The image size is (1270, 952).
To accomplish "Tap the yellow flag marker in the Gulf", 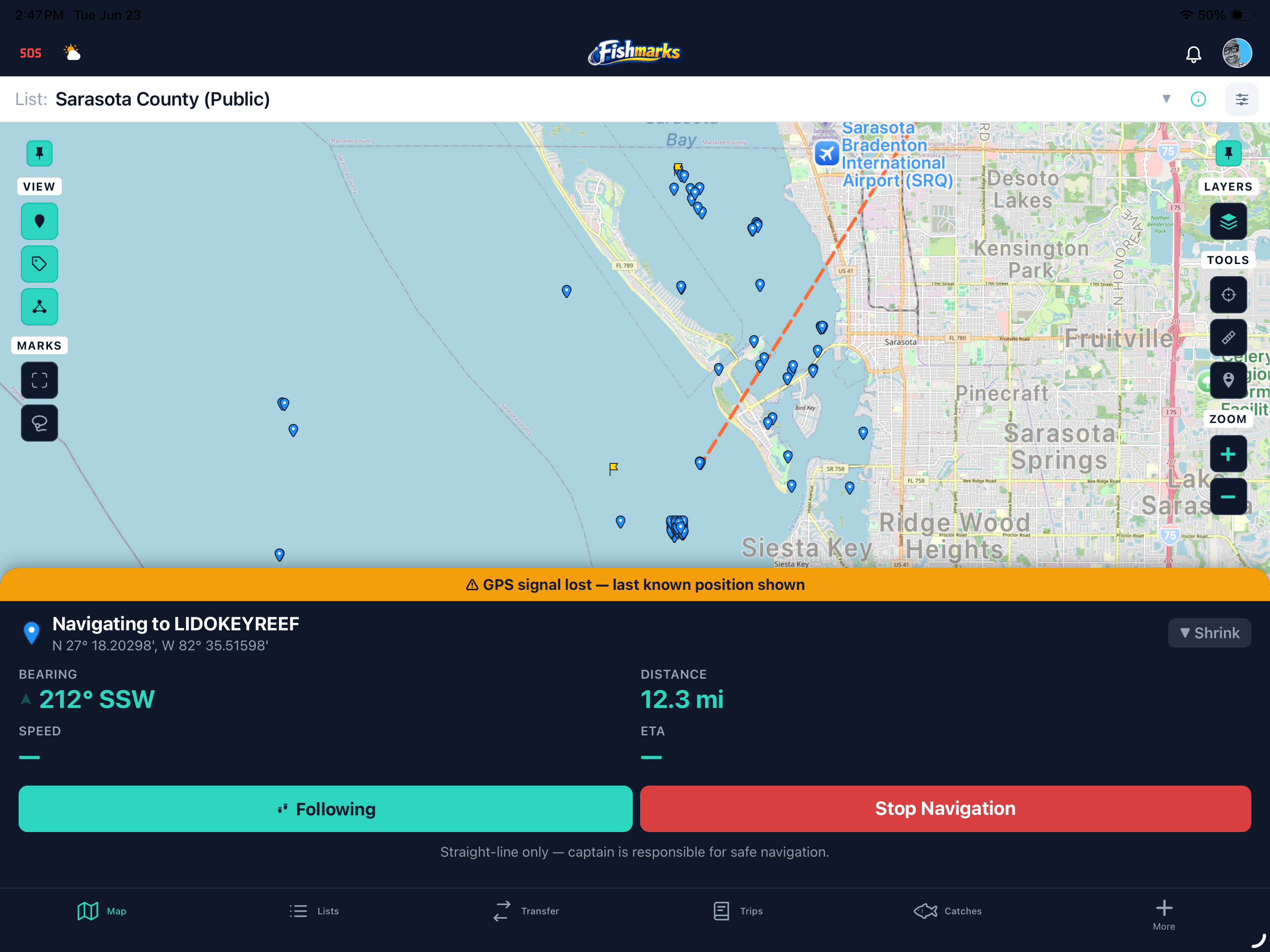I will 613,469.
